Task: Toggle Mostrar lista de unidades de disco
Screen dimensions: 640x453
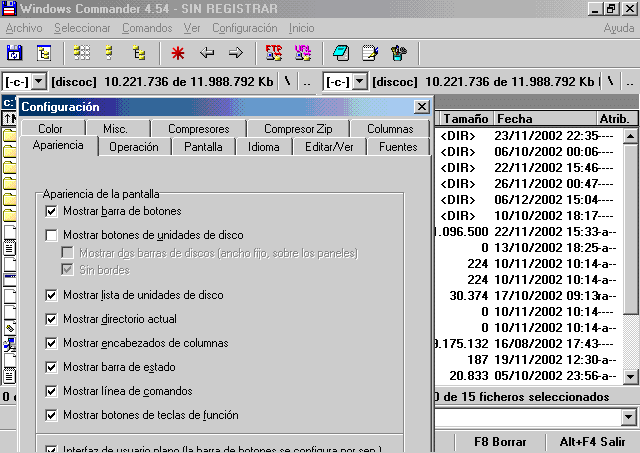Action: pyautogui.click(x=51, y=295)
